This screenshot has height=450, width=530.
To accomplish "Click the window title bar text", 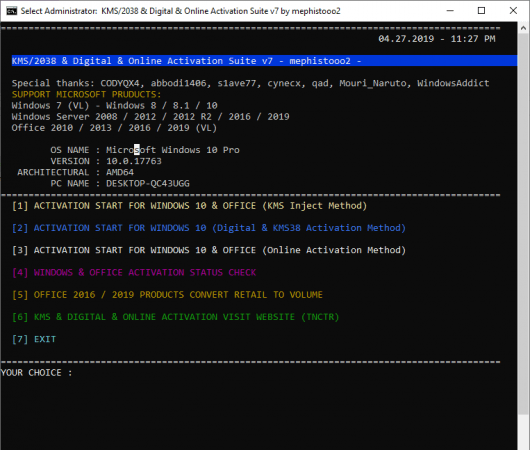I will (180, 11).
